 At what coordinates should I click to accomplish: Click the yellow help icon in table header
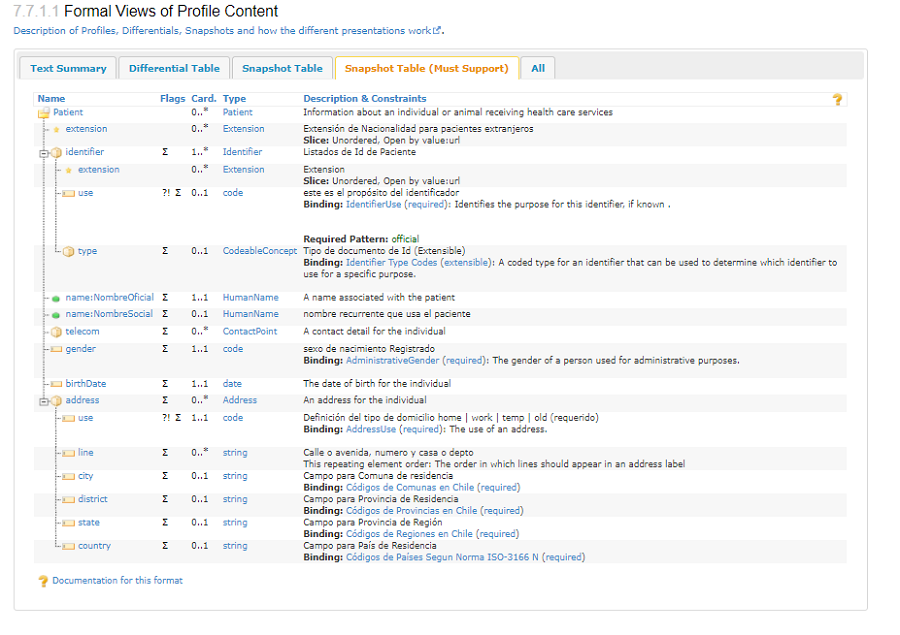pyautogui.click(x=837, y=99)
